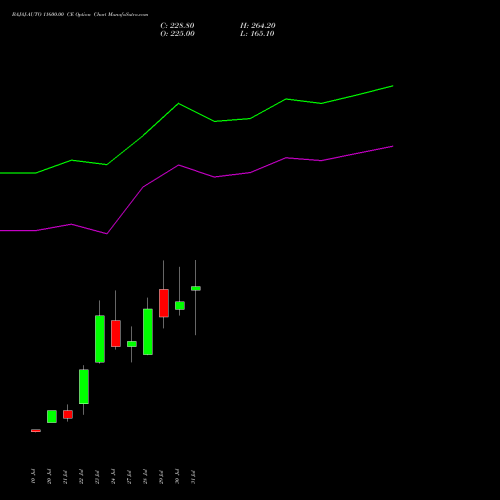The width and height of the screenshot is (500, 500).
Task: Click the 24 Jul date label
Action: click(113, 477)
